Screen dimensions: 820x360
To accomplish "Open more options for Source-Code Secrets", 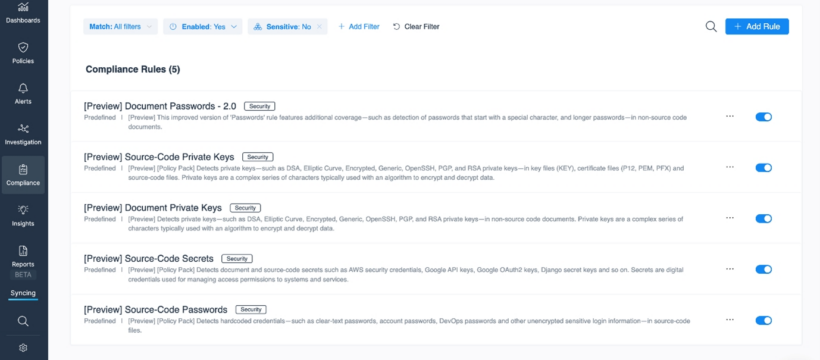I will tap(730, 268).
